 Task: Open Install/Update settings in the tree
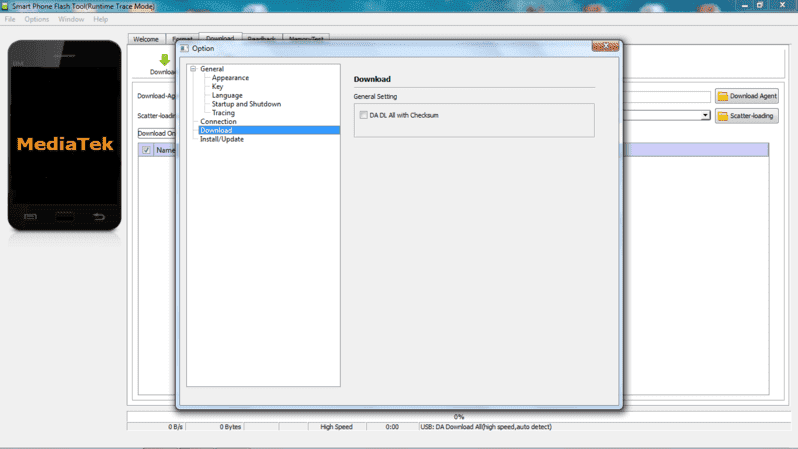(x=222, y=139)
